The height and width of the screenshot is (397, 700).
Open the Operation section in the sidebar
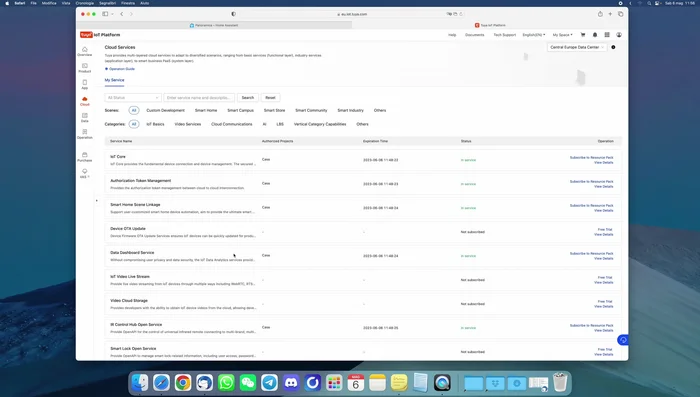click(x=84, y=134)
